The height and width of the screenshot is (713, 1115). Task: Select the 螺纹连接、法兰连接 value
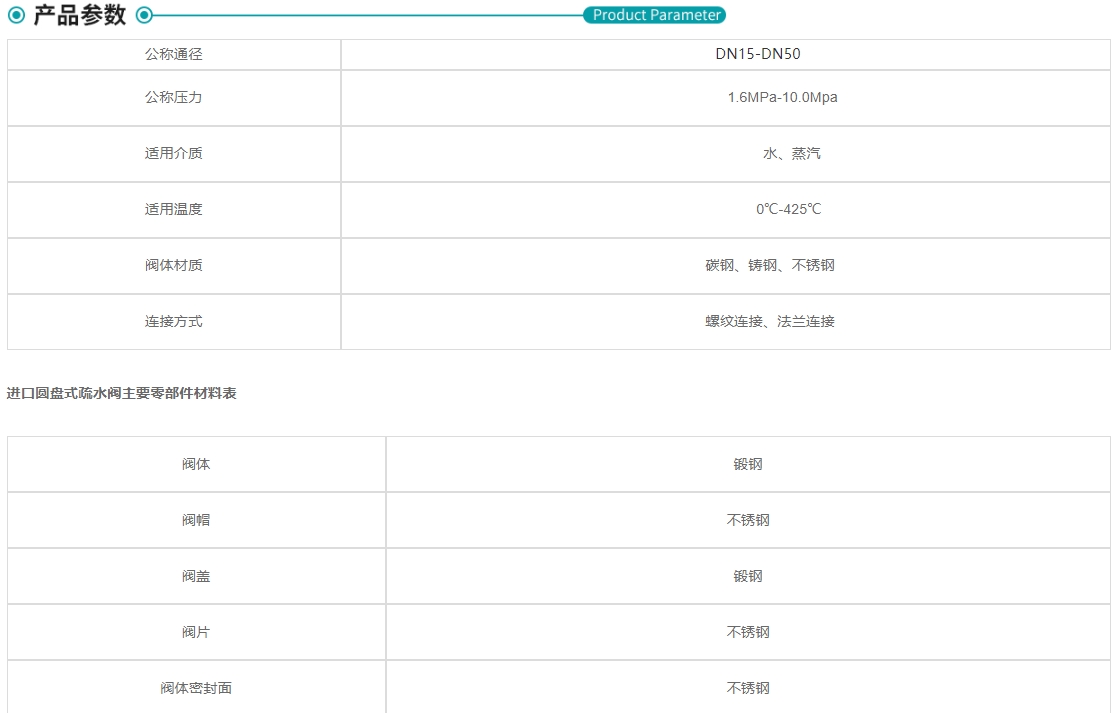[770, 321]
